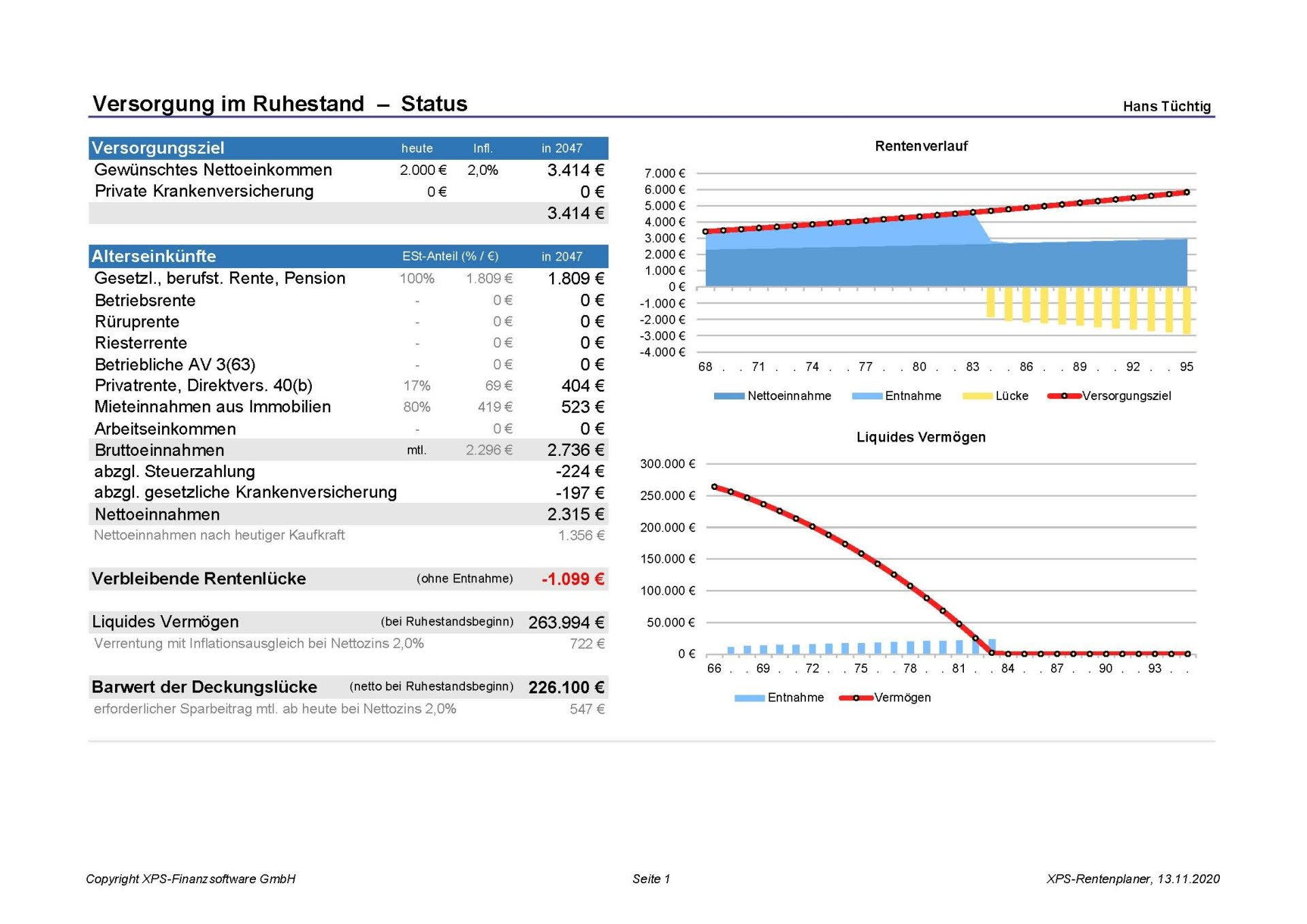Click Copyright XPS-Finanzsoftware GmbH footer text
The width and height of the screenshot is (1307, 924).
coord(191,878)
